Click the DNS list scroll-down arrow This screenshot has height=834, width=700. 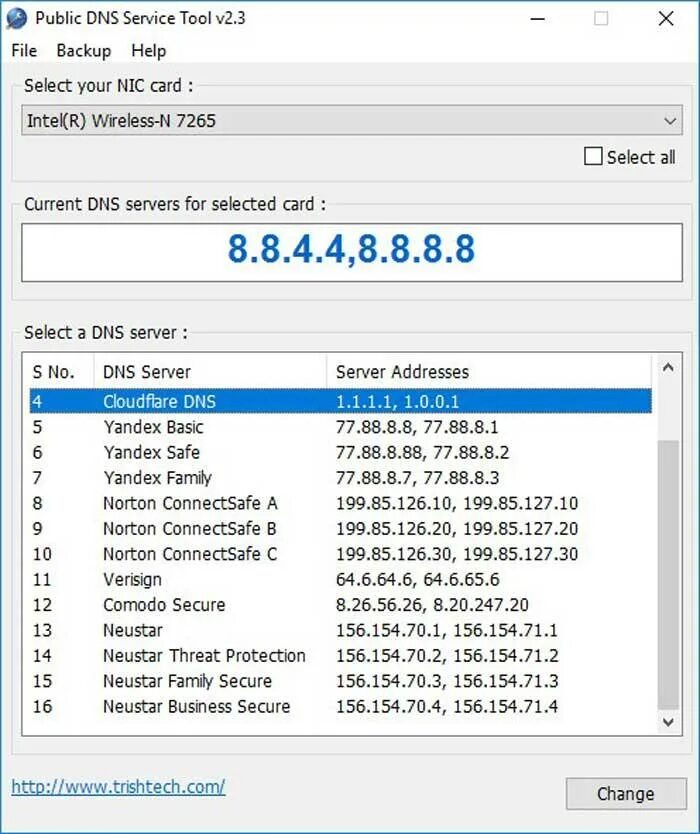point(668,722)
